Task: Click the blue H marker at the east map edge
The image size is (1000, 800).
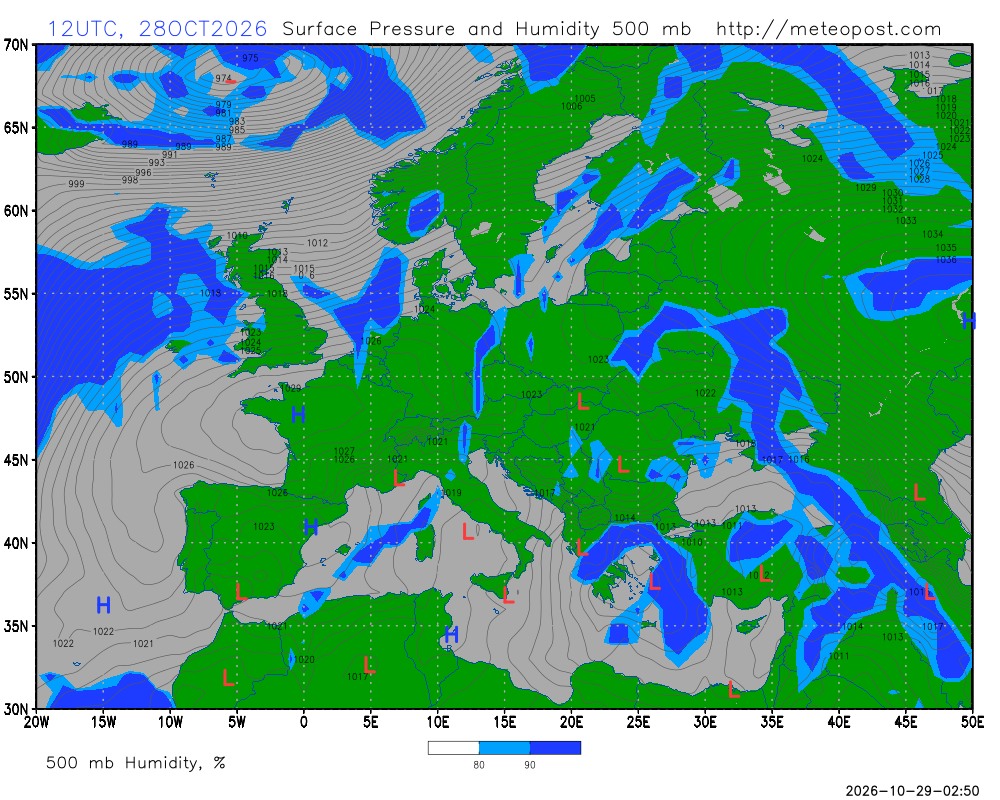Action: click(969, 320)
